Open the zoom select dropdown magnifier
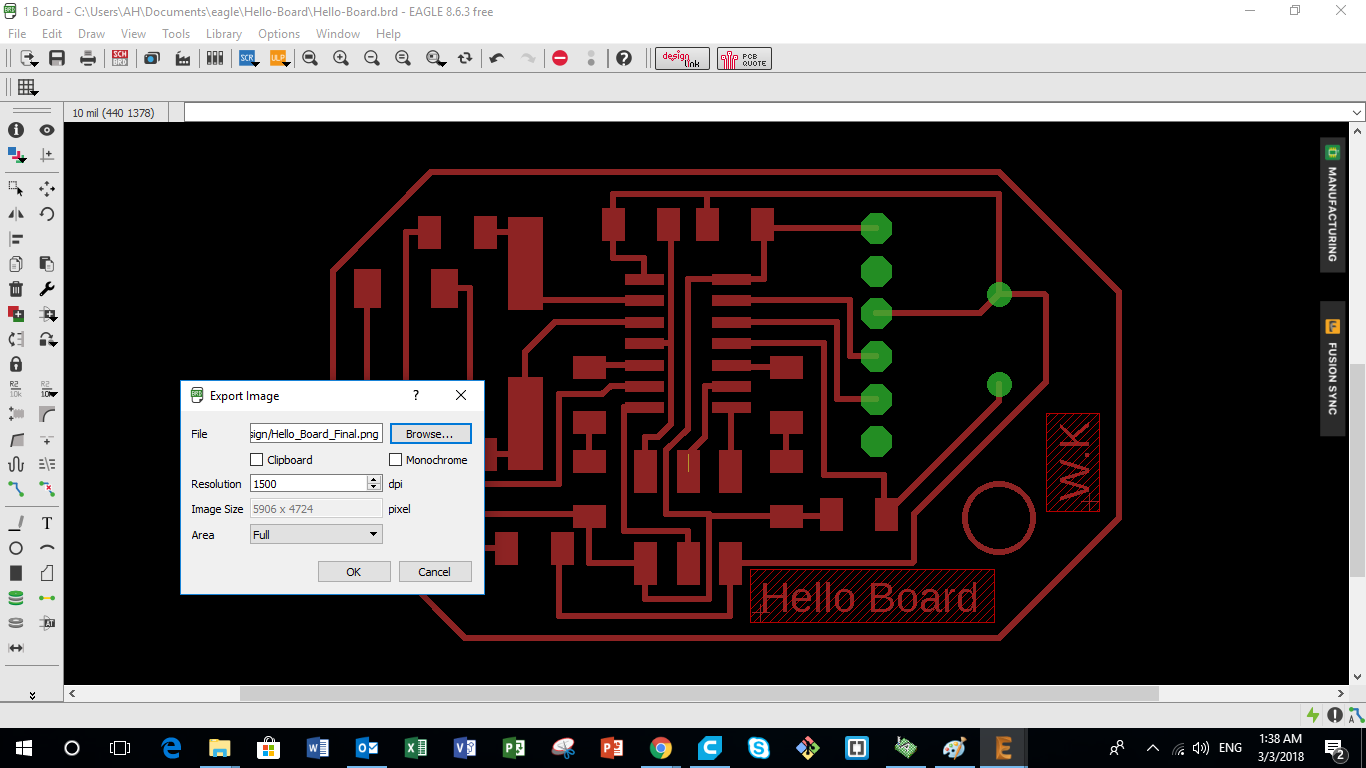The height and width of the screenshot is (768, 1366). coord(436,58)
